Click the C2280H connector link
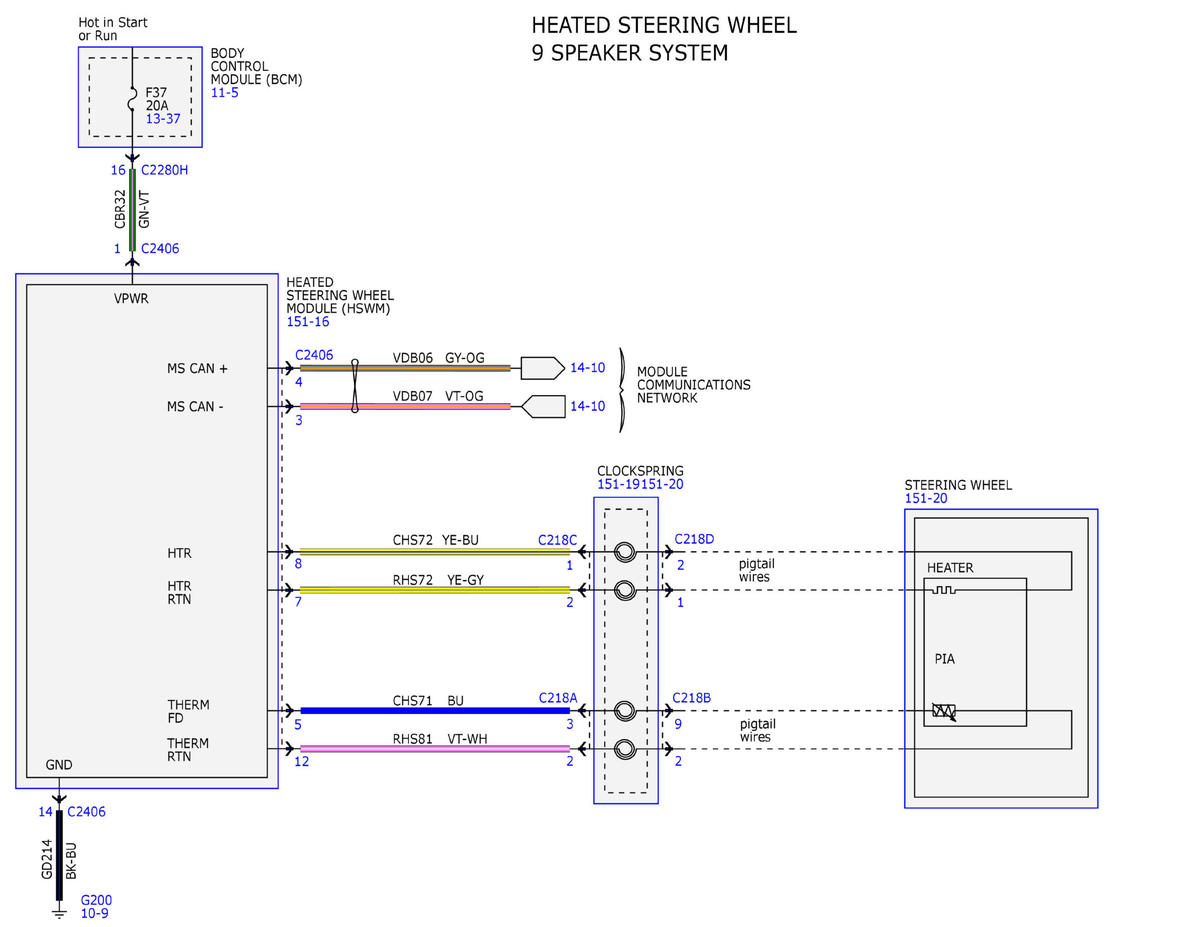 [165, 170]
